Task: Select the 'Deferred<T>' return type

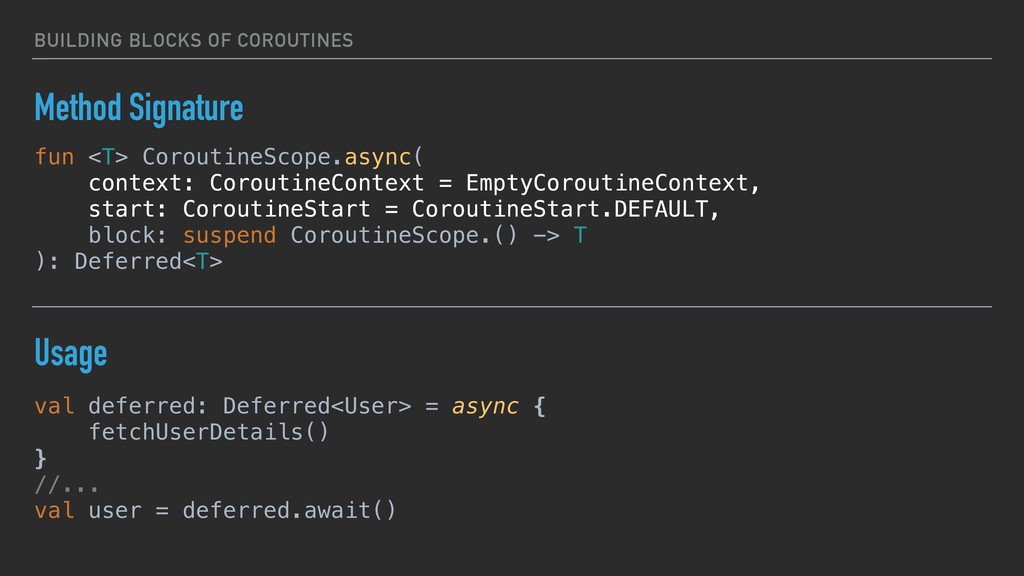Action: tap(148, 262)
